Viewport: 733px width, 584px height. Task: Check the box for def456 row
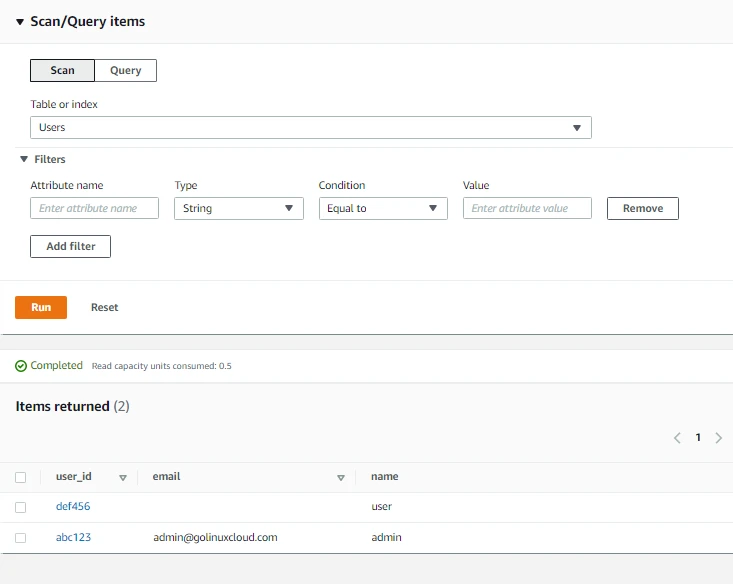click(21, 507)
